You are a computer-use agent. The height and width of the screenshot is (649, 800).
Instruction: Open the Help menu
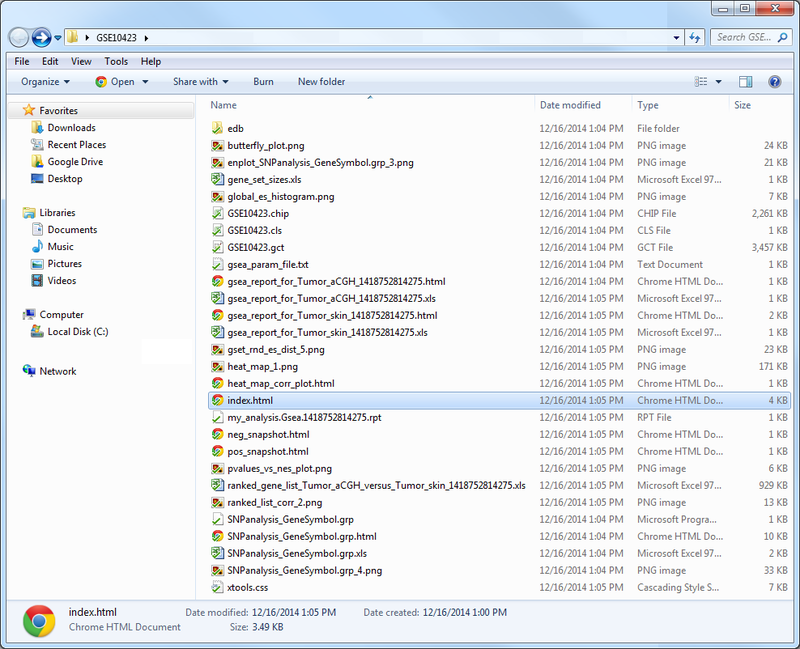coord(151,61)
